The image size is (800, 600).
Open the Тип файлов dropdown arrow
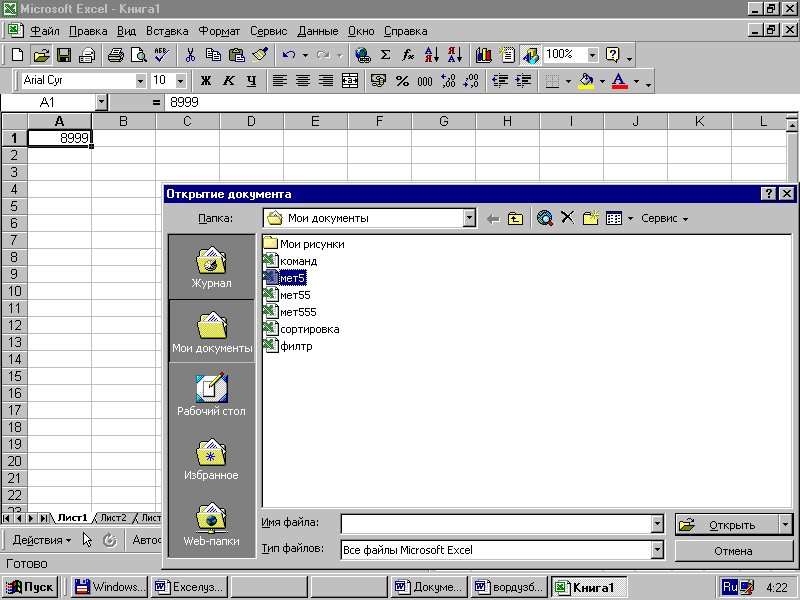658,550
